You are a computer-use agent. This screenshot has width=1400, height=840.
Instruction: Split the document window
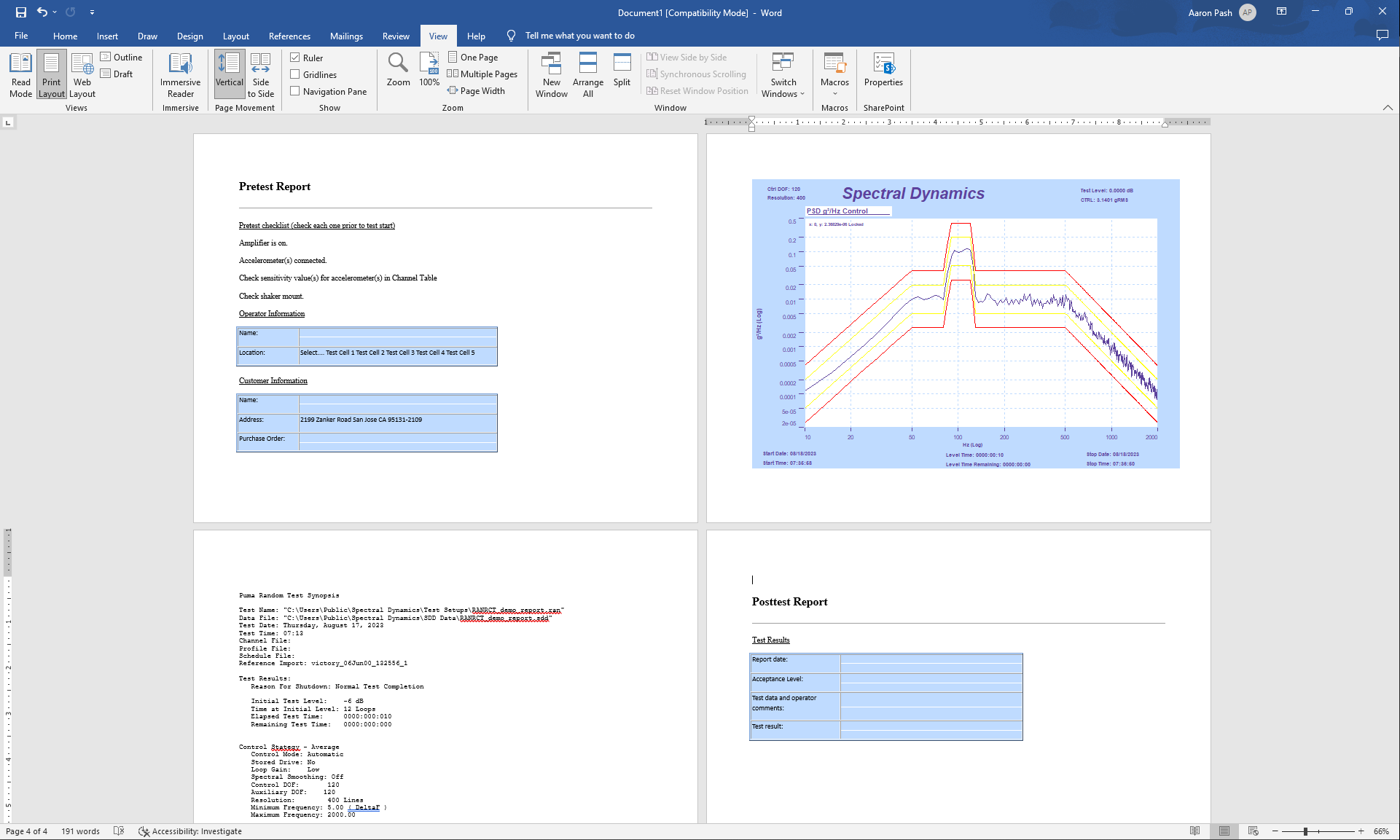point(622,70)
